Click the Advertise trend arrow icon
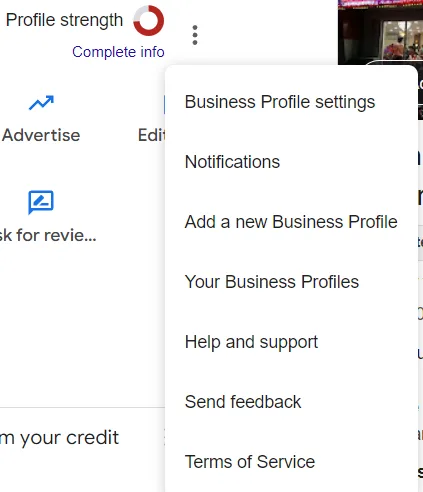Image resolution: width=423 pixels, height=492 pixels. click(x=41, y=103)
